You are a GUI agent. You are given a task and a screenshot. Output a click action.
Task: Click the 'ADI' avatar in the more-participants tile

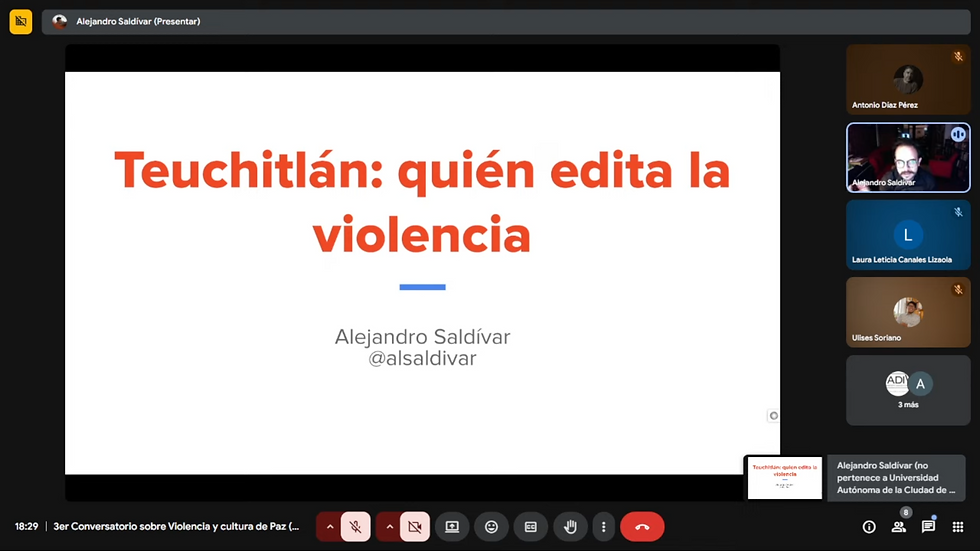pos(897,383)
